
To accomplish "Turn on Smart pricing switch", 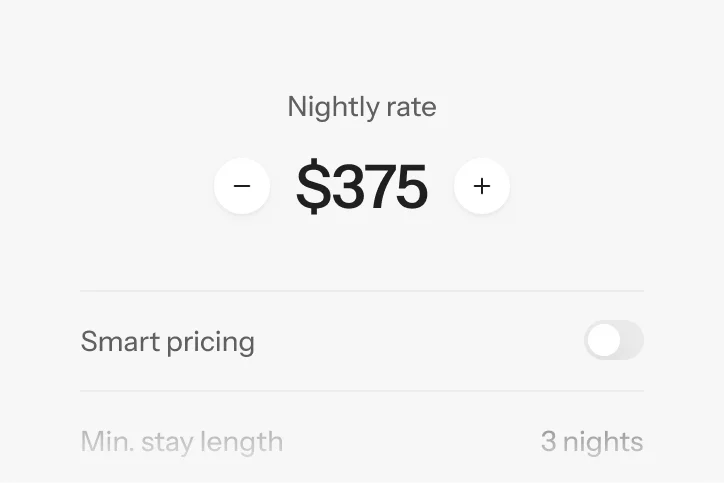I will click(x=613, y=341).
